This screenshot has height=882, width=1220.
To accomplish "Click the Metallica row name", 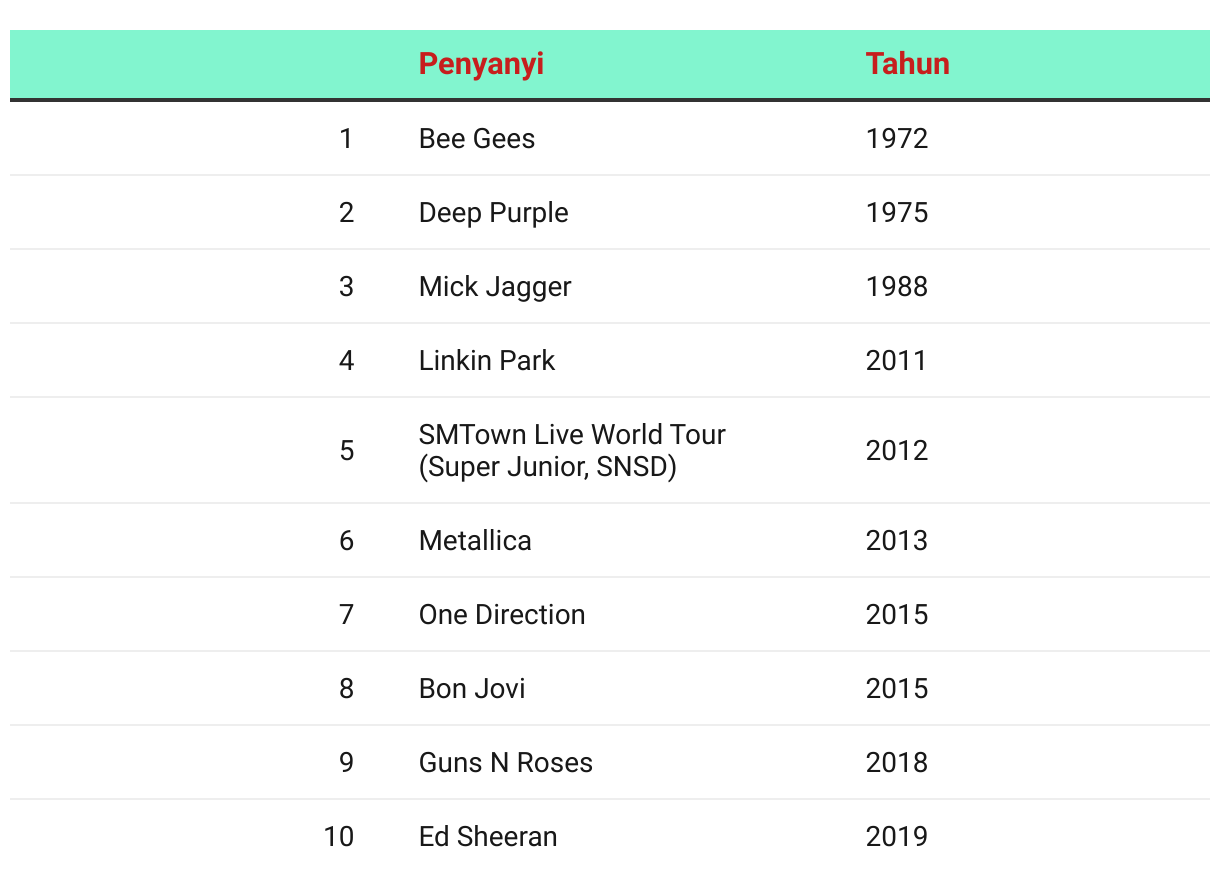I will (475, 540).
